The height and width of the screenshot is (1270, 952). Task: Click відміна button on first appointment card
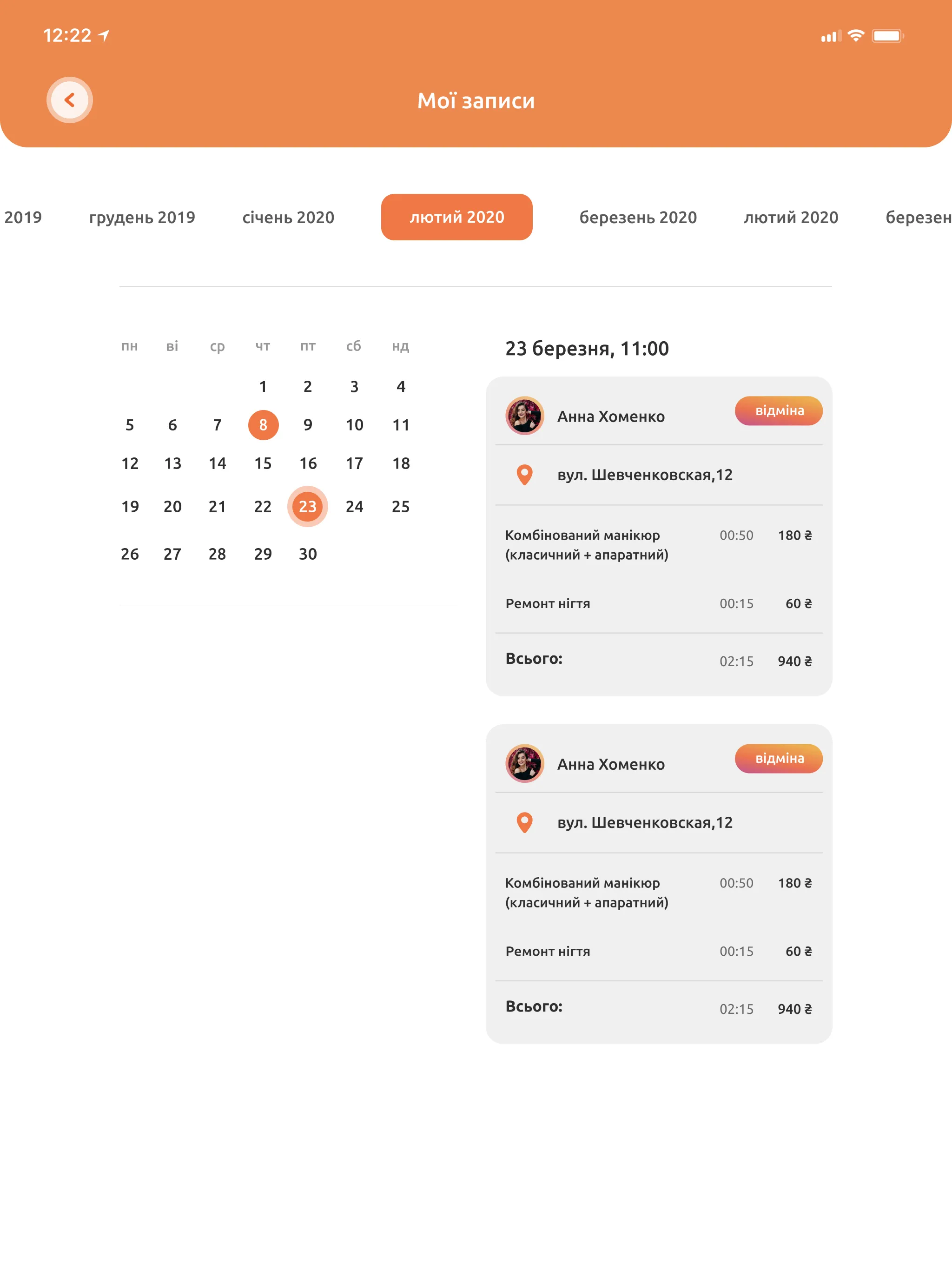780,410
